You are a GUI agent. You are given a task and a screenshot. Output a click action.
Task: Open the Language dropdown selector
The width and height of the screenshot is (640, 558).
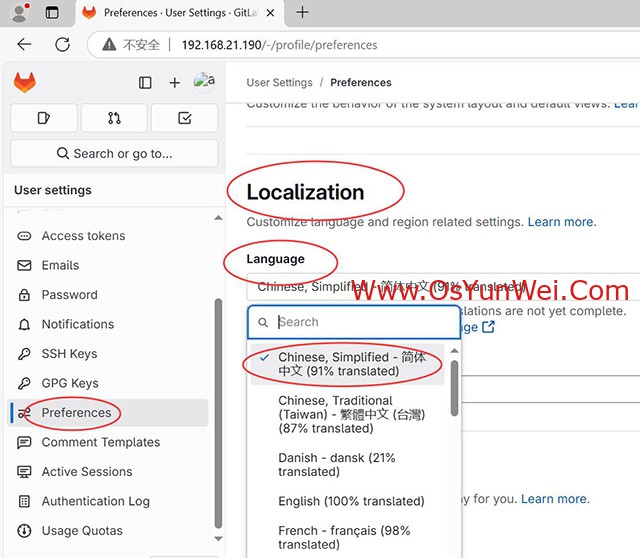443,287
